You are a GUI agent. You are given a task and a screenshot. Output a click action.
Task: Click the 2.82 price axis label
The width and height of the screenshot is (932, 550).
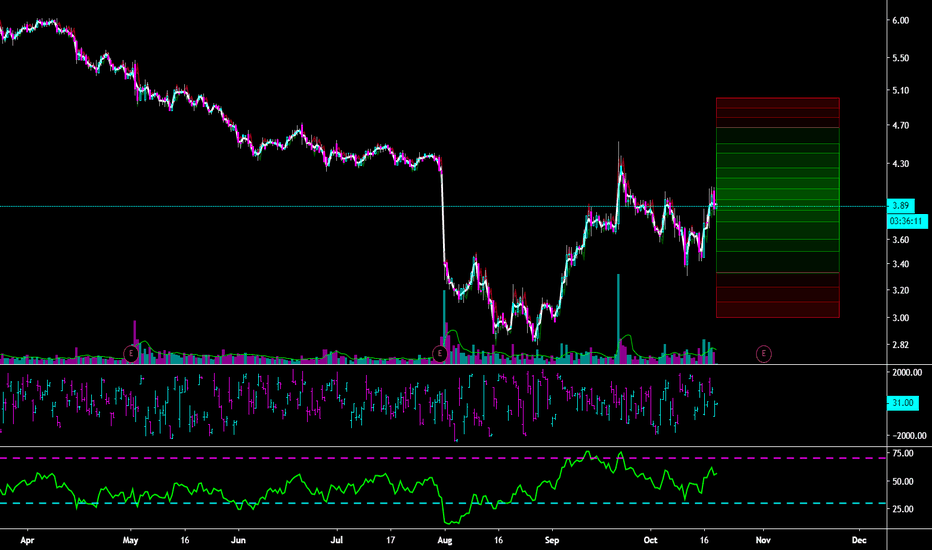pyautogui.click(x=900, y=345)
